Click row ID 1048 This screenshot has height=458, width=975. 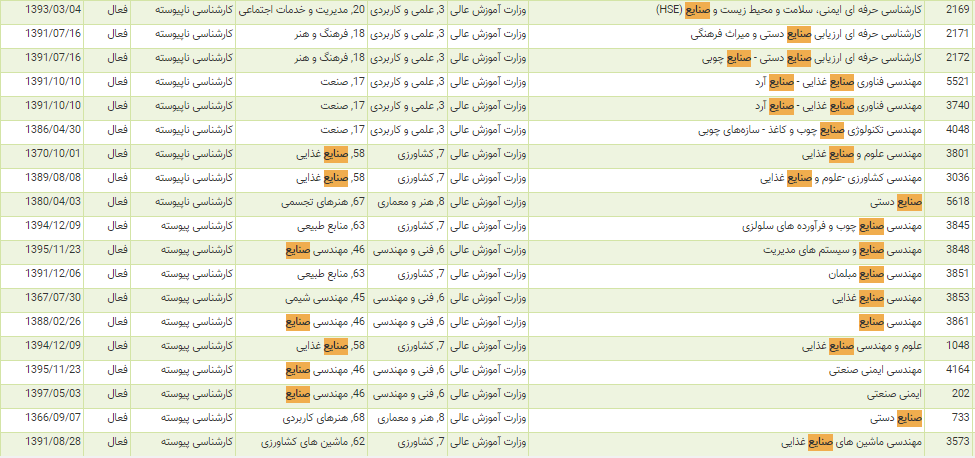point(957,346)
